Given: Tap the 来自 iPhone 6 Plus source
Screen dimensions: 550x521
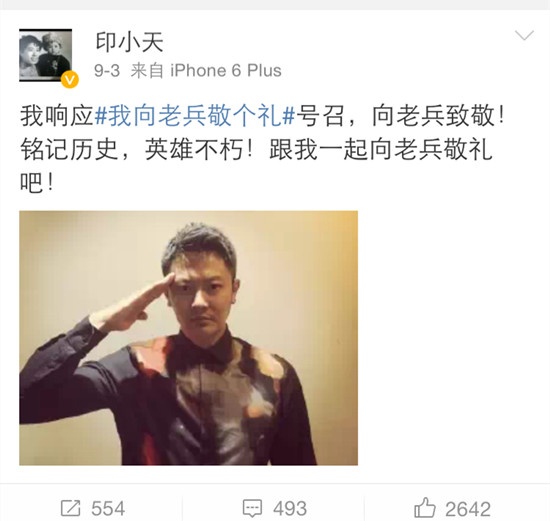Looking at the screenshot, I should (x=206, y=71).
